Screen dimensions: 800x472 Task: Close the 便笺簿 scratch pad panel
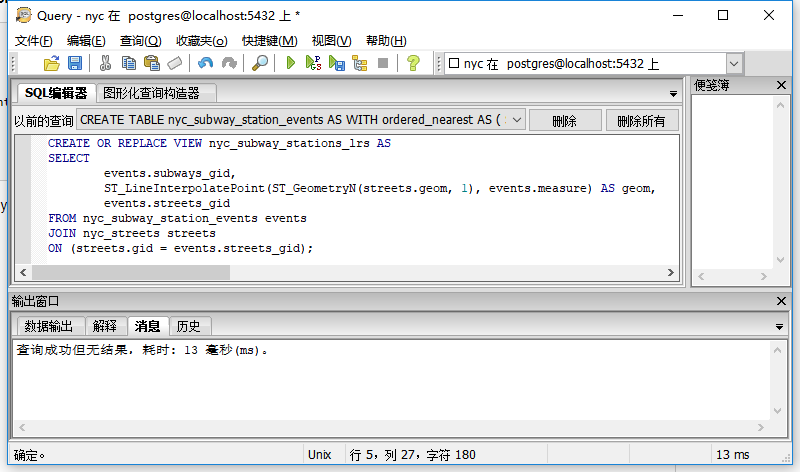click(x=781, y=85)
